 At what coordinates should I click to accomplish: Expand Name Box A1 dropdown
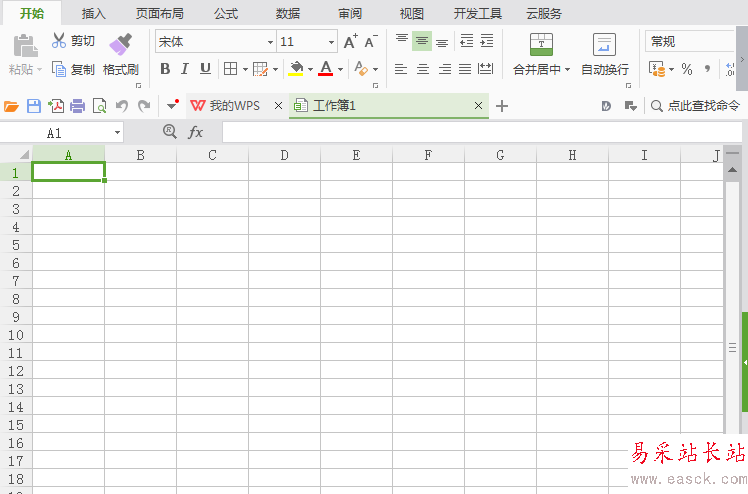pos(117,133)
